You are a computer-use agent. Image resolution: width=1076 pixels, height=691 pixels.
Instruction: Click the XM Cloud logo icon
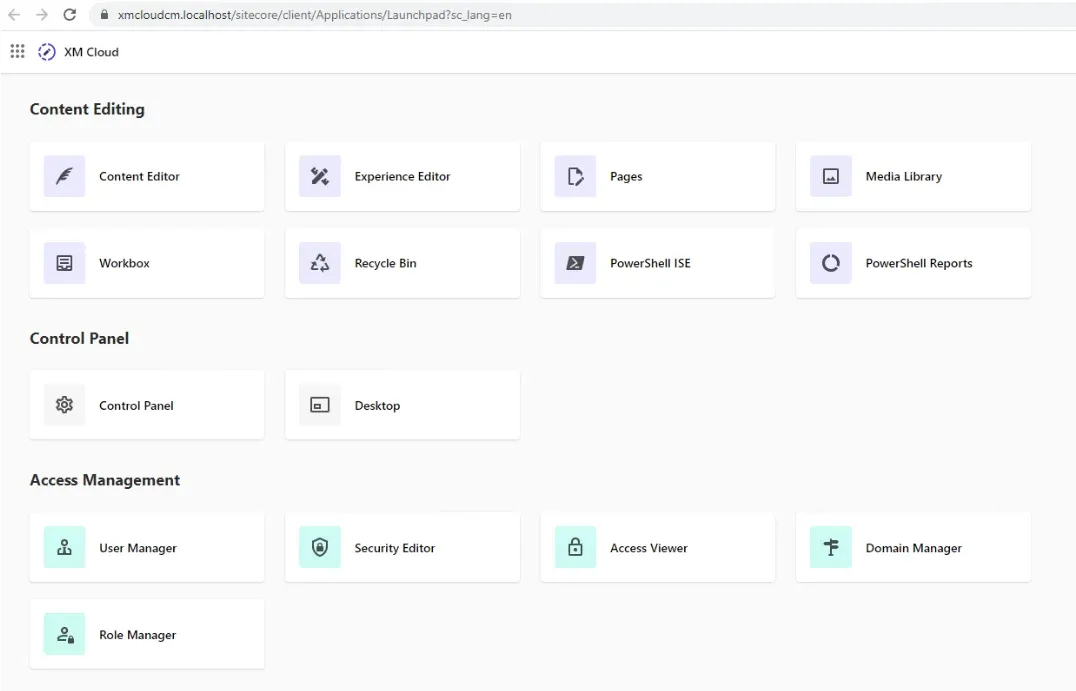click(47, 52)
